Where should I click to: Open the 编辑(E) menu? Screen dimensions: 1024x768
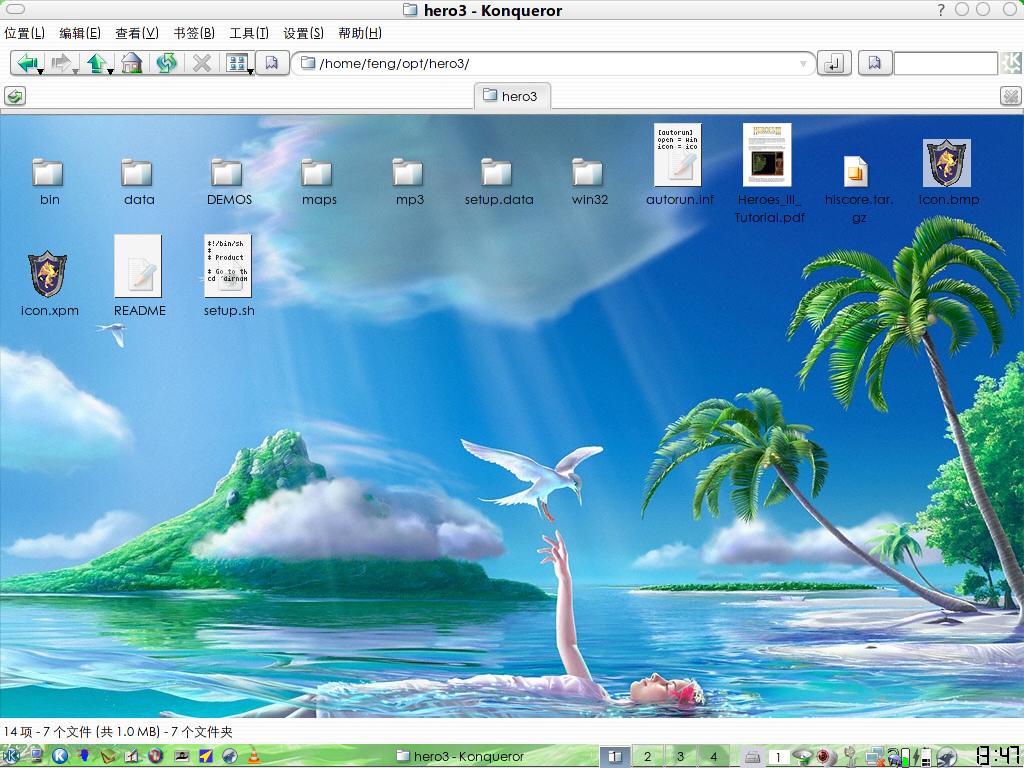(x=80, y=33)
